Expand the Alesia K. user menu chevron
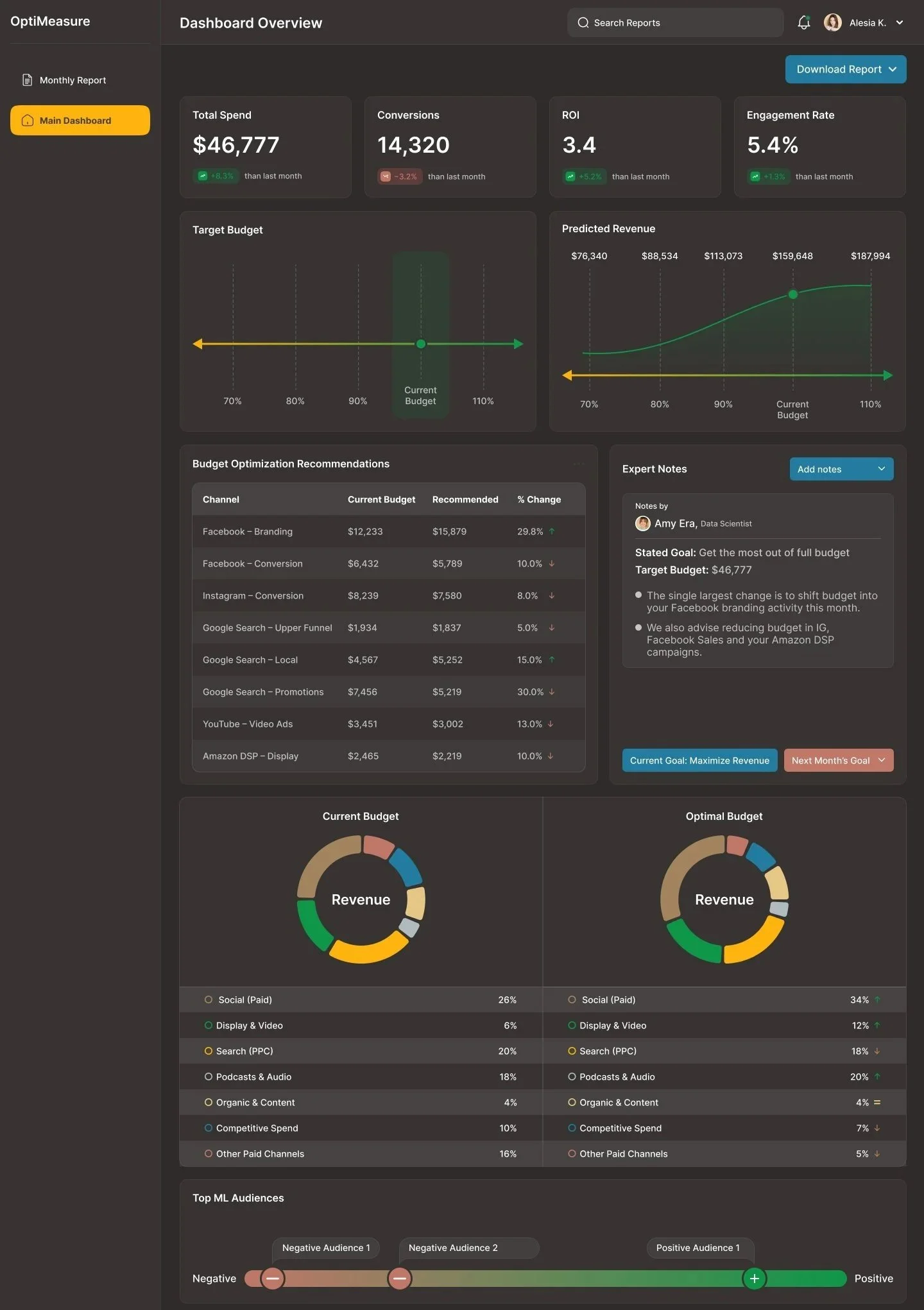The height and width of the screenshot is (1310, 924). coord(900,22)
